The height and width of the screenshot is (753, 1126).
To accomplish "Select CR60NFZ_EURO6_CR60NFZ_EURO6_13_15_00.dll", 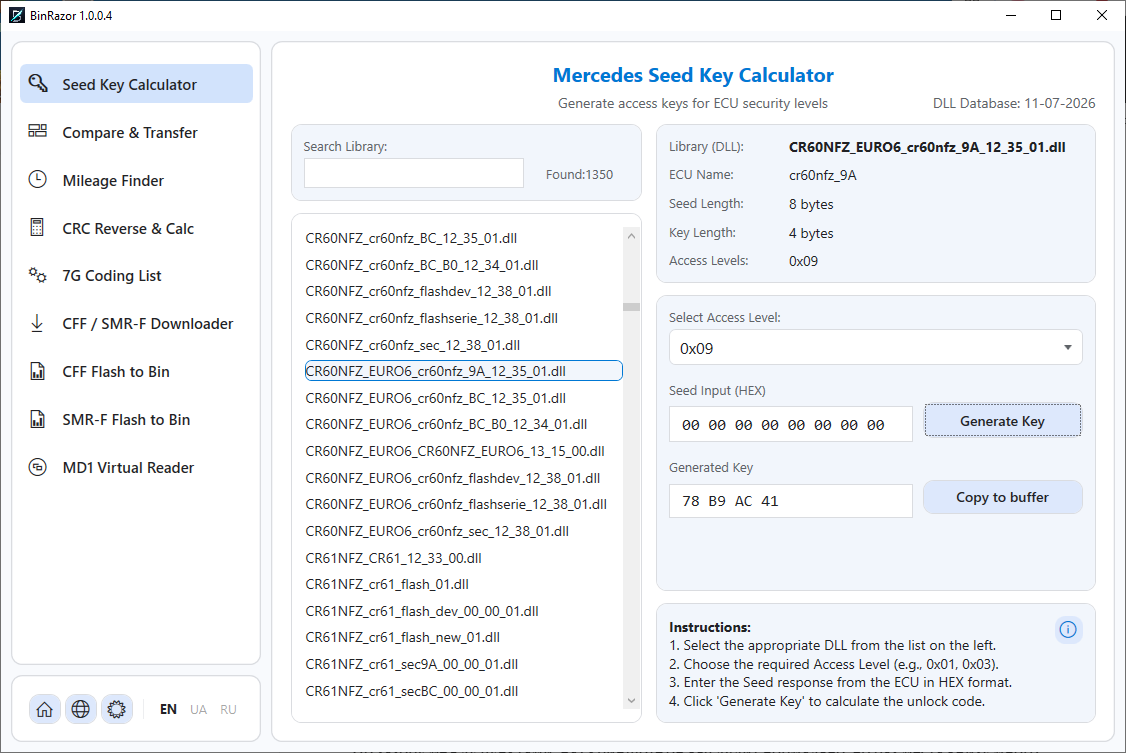I will (x=464, y=451).
